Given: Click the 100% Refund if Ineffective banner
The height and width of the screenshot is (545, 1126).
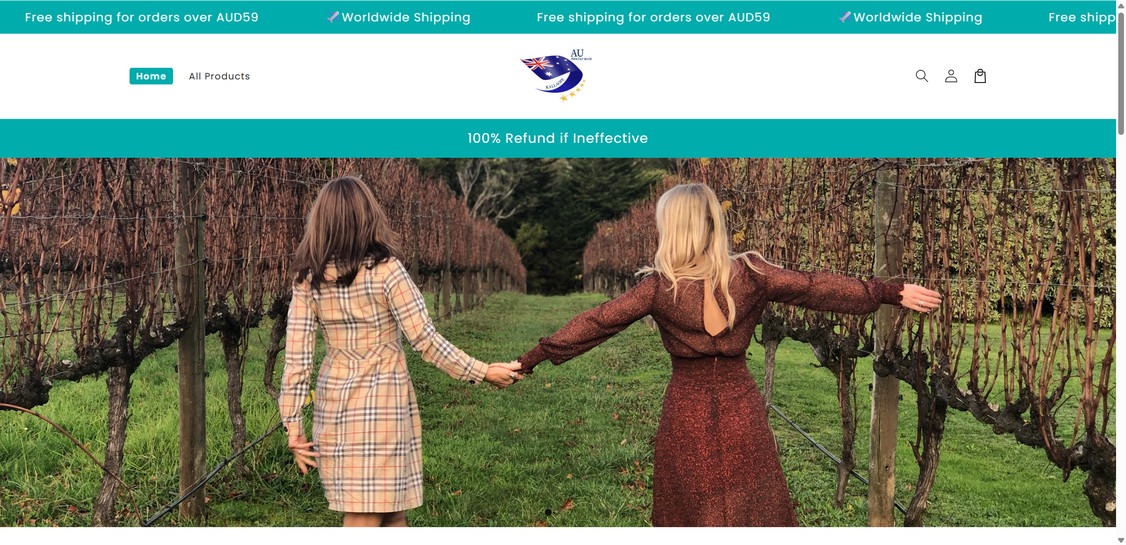Looking at the screenshot, I should [x=557, y=138].
